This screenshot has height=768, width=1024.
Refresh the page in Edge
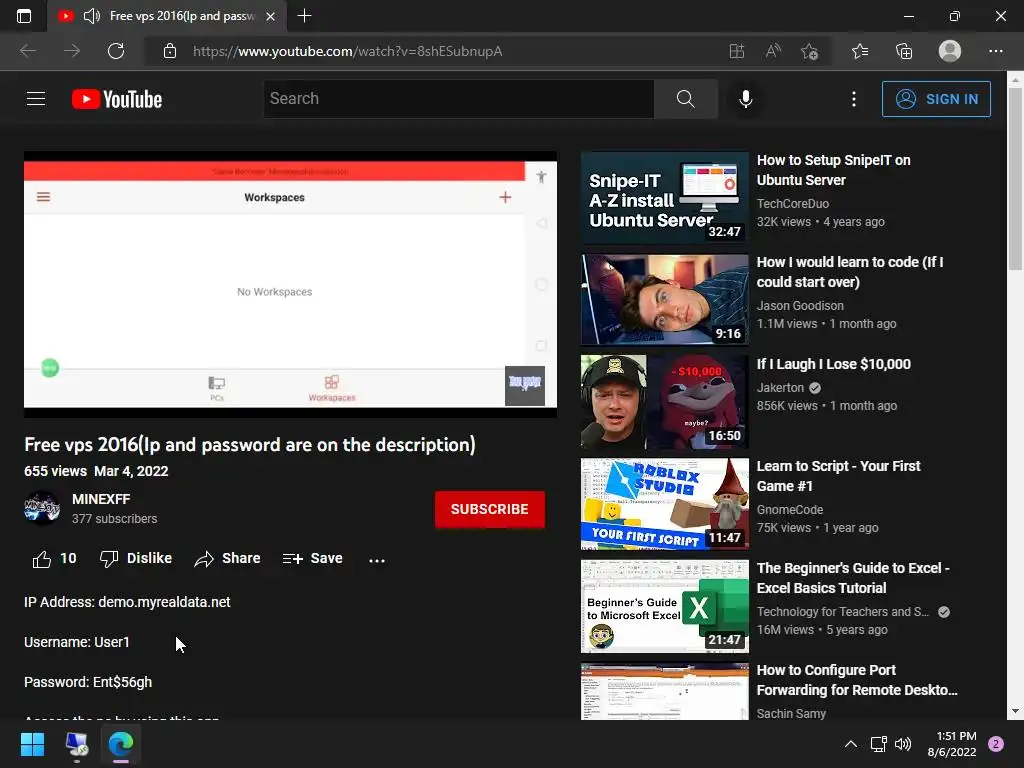[x=116, y=51]
